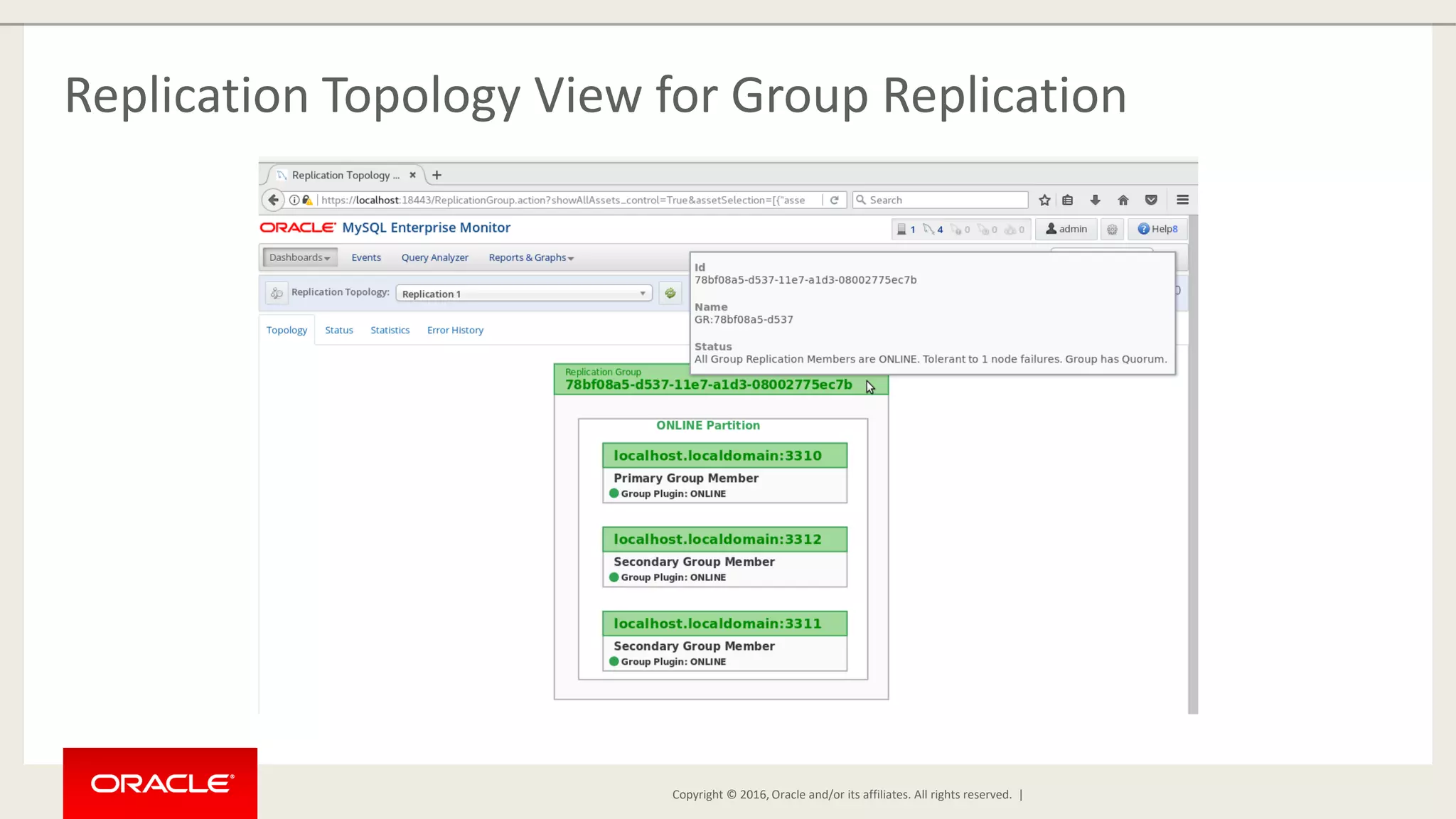This screenshot has width=1456, height=819.
Task: Click the topology icon left of Replication Topology label
Action: click(277, 293)
